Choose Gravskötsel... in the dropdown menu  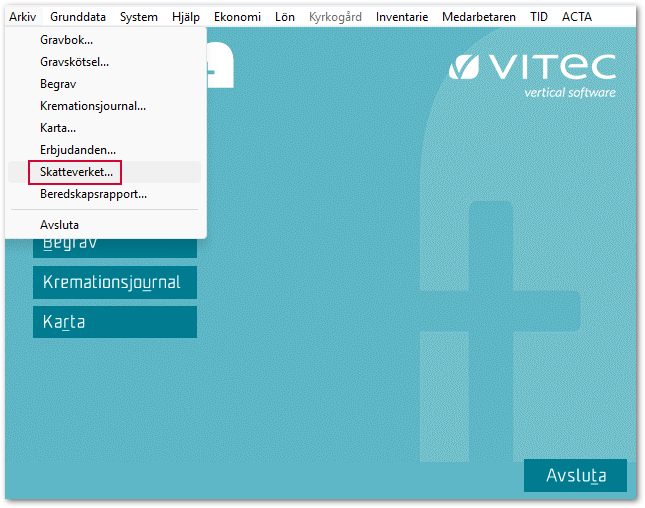pos(104,62)
